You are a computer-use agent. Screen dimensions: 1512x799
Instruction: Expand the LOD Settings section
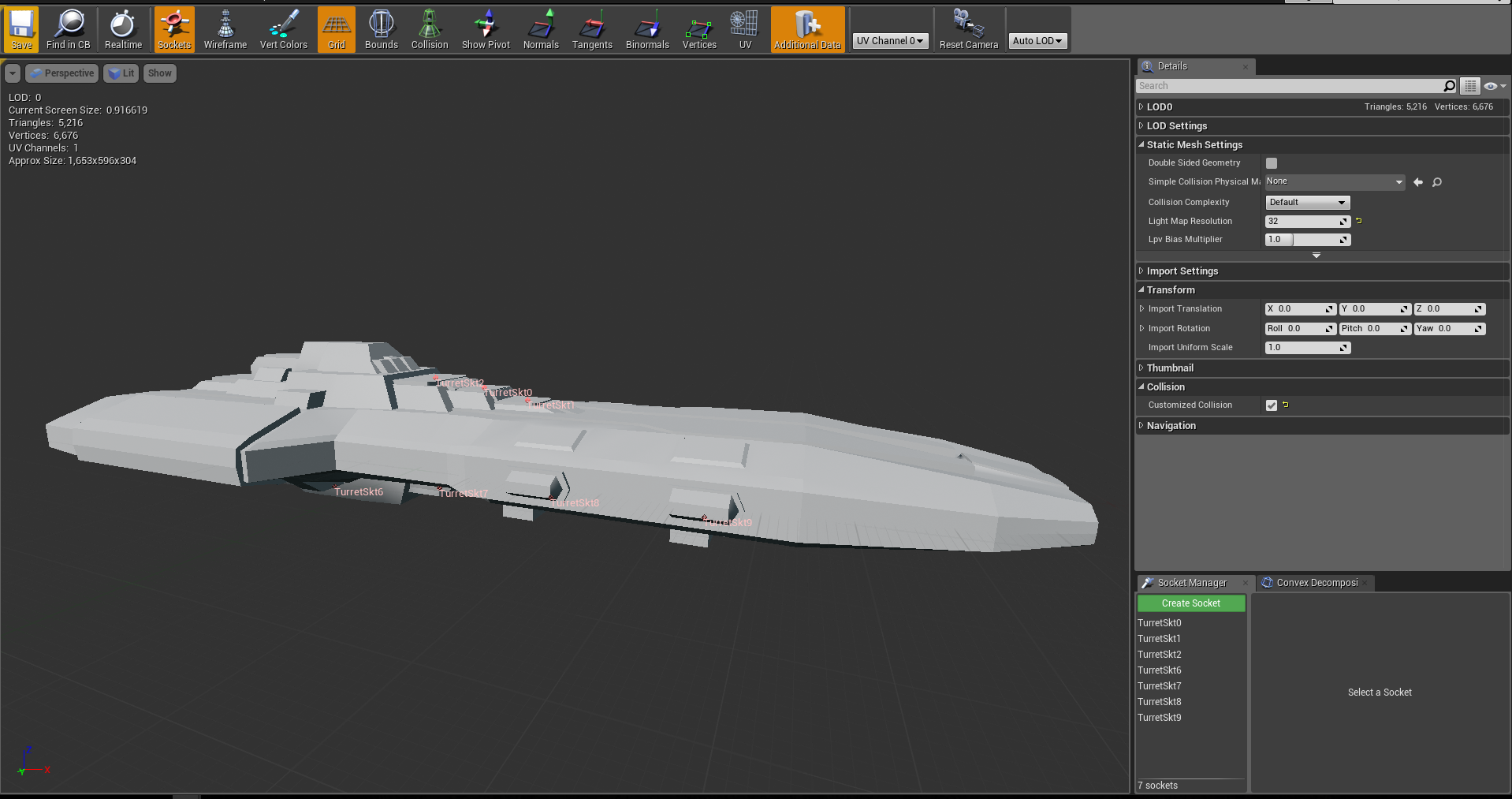(1141, 125)
